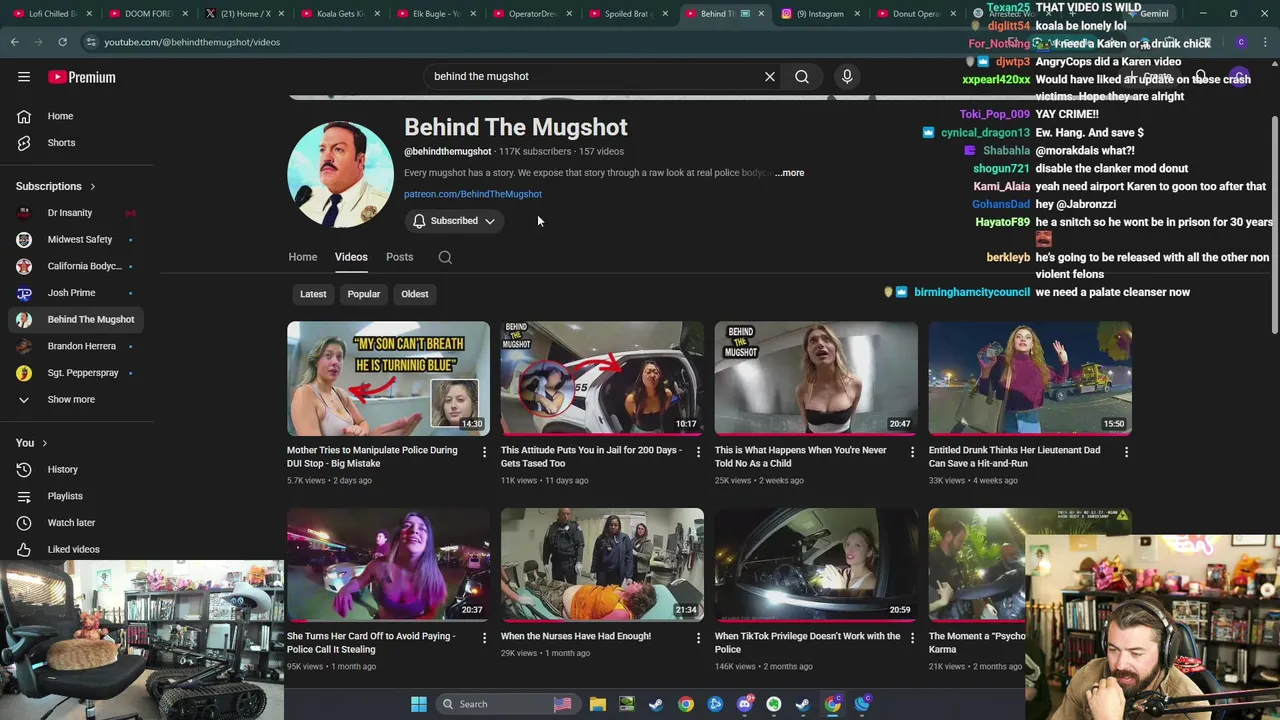This screenshot has width=1280, height=720.
Task: Search within the channel's videos
Action: [x=445, y=257]
